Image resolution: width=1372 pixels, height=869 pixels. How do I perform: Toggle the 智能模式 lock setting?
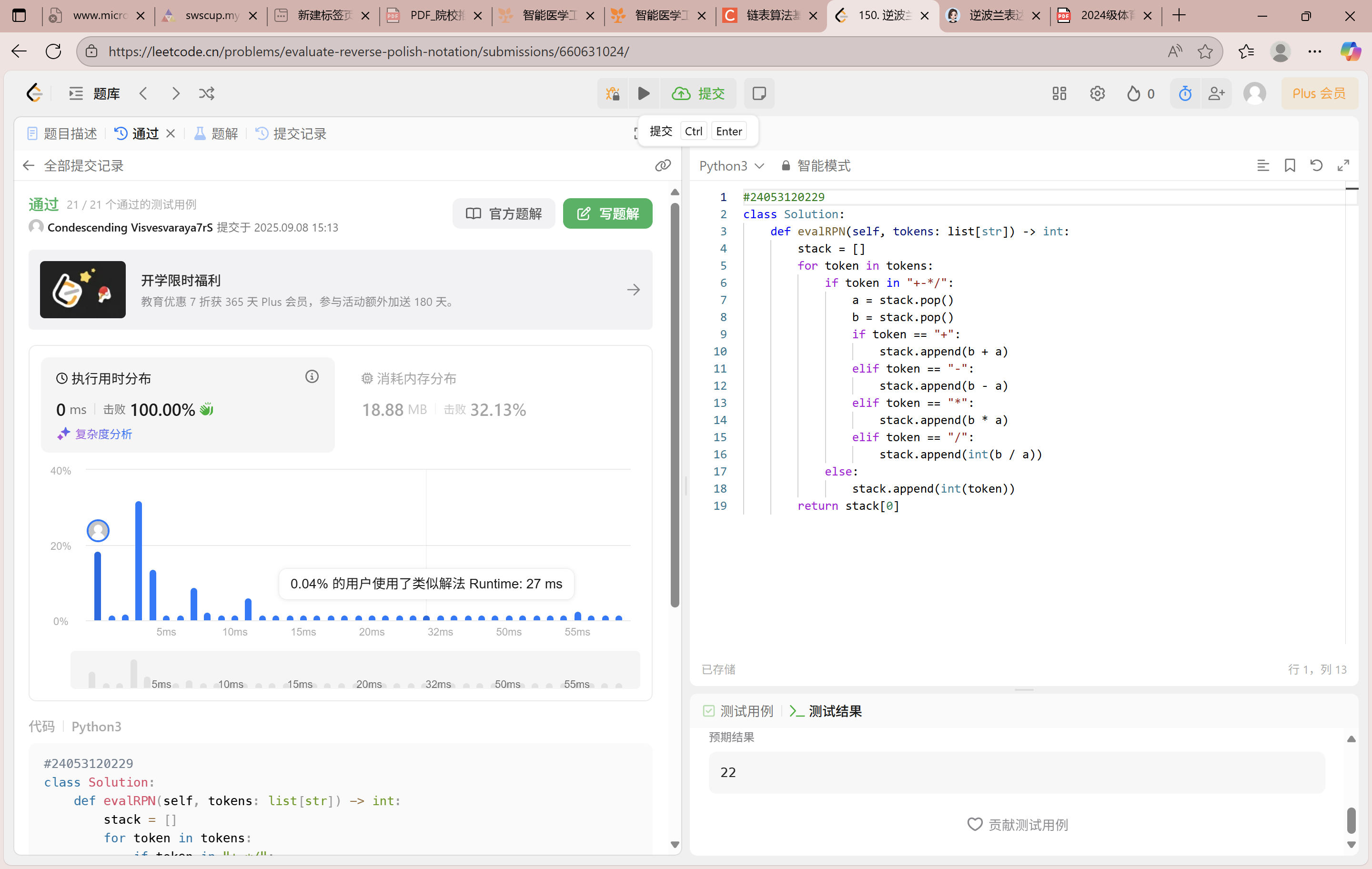click(816, 166)
